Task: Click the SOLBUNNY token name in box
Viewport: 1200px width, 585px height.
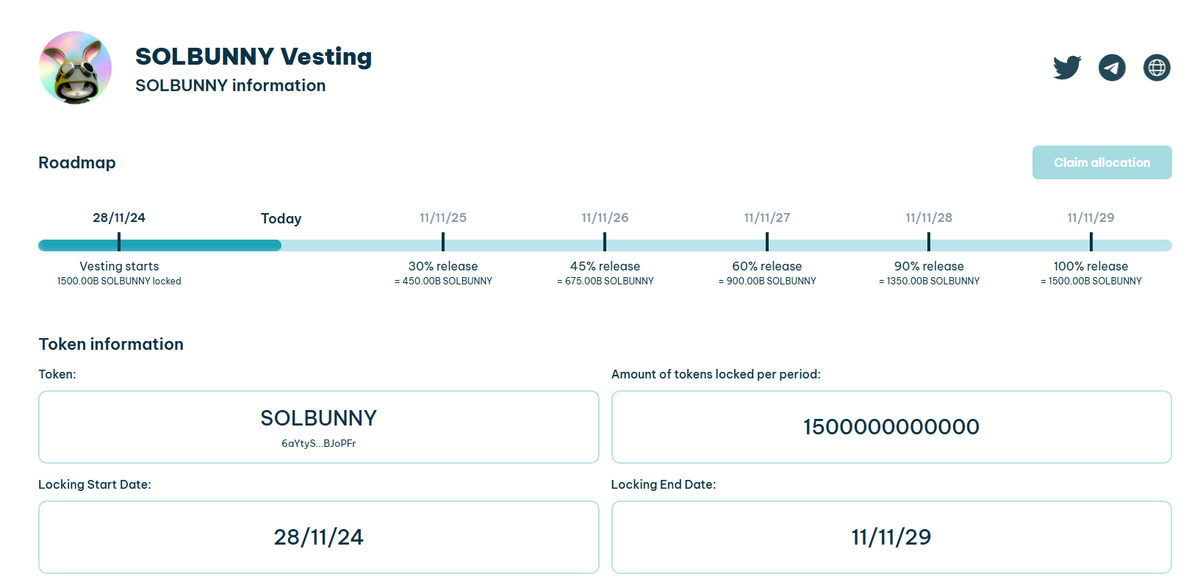Action: tap(319, 418)
